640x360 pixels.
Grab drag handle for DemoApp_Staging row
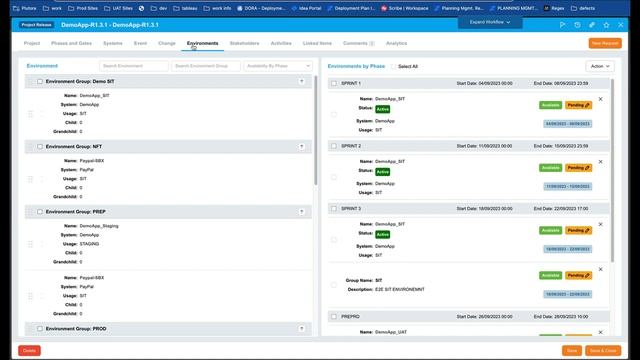pyautogui.click(x=30, y=244)
